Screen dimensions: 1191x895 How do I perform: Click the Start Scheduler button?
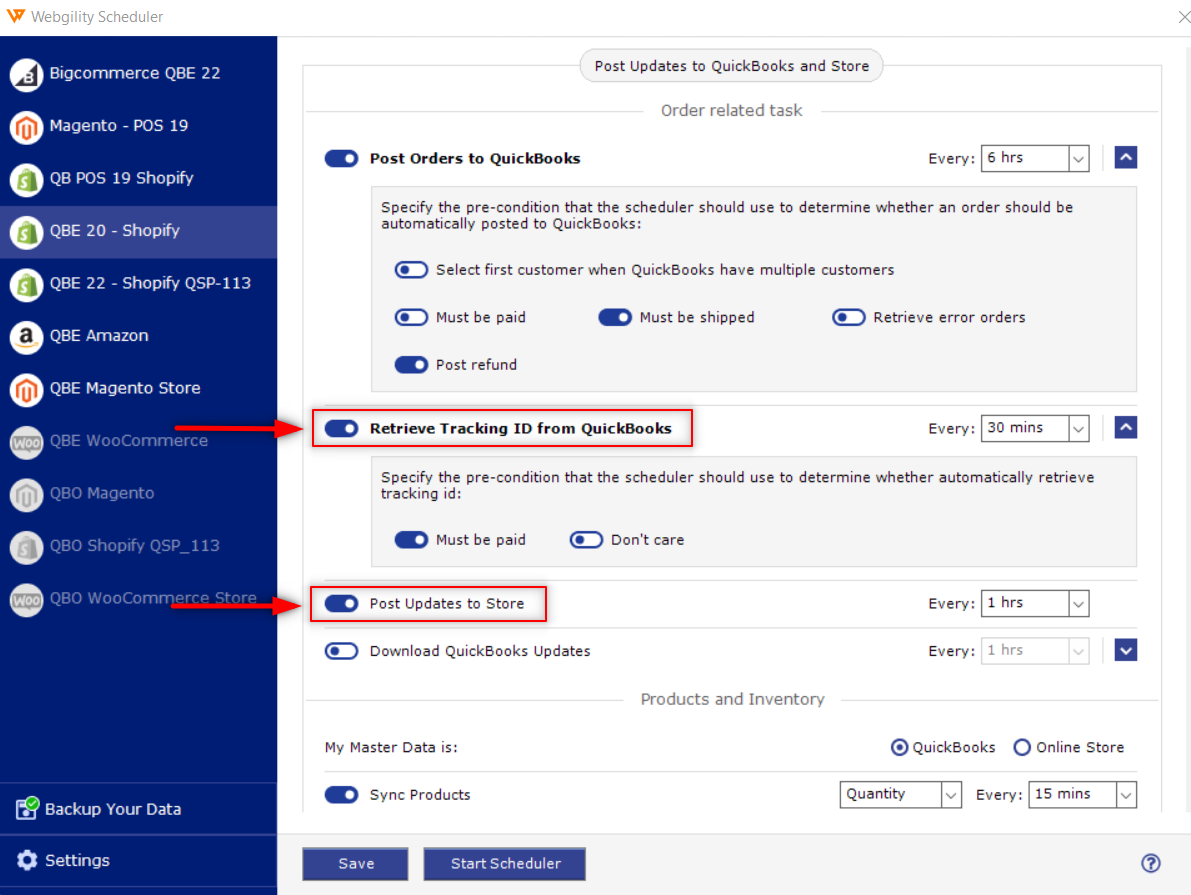point(505,864)
